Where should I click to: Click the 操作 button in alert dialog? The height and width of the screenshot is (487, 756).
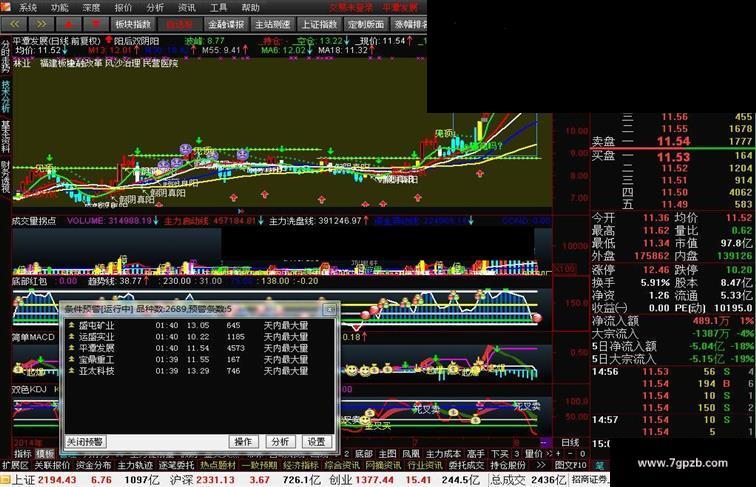(x=243, y=442)
